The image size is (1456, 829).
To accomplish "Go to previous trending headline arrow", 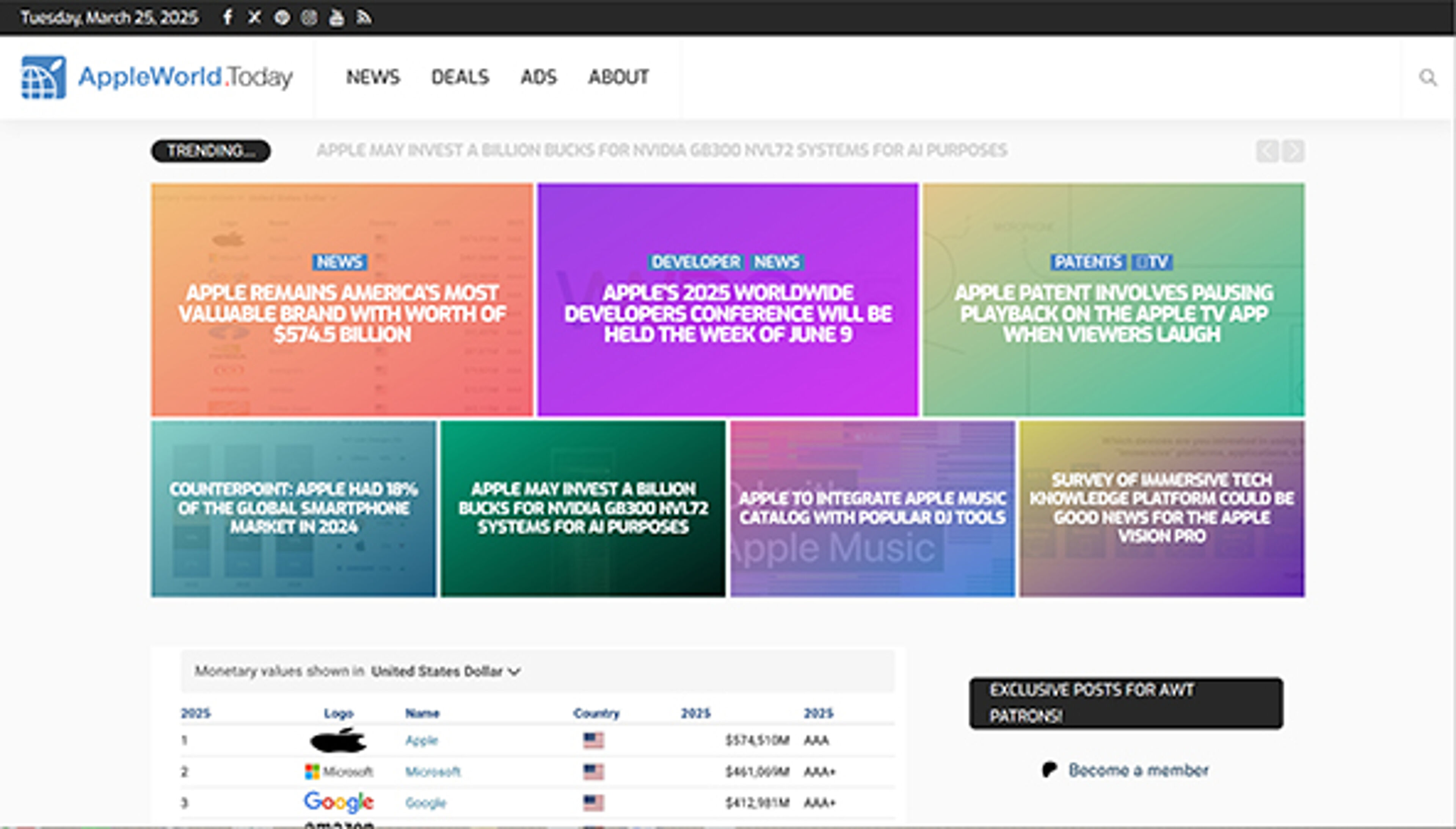I will (x=1267, y=151).
